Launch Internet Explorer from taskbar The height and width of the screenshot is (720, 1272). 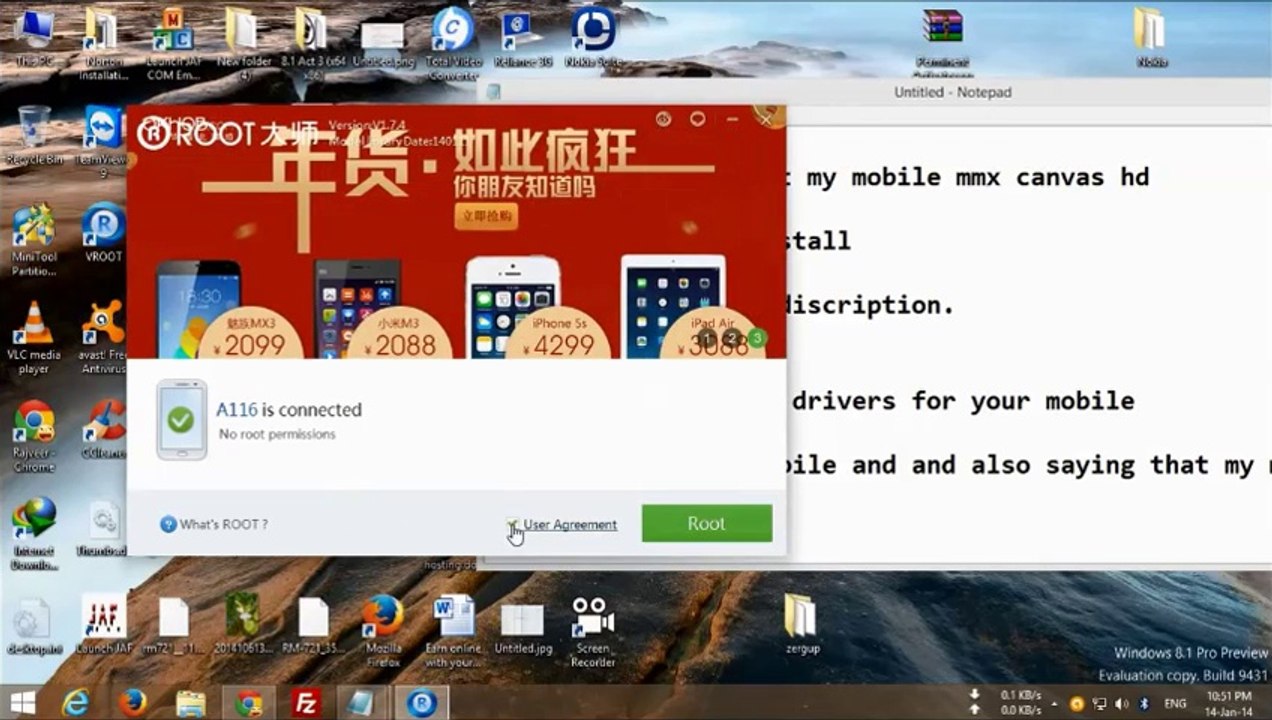click(x=75, y=703)
